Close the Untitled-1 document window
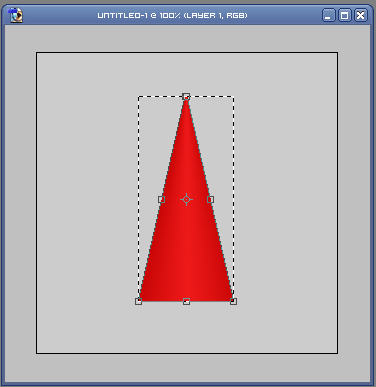Viewport: 376px width, 387px height. pyautogui.click(x=361, y=15)
